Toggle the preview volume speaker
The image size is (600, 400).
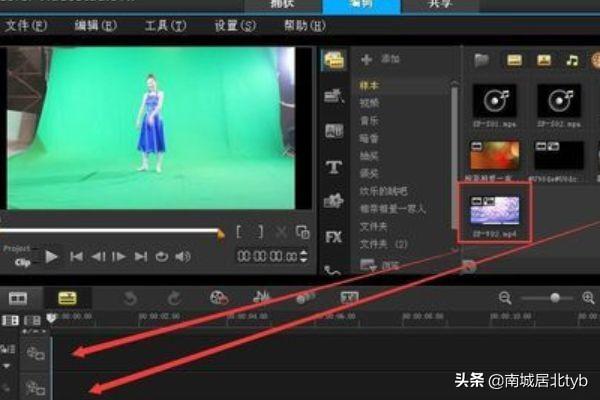183,257
